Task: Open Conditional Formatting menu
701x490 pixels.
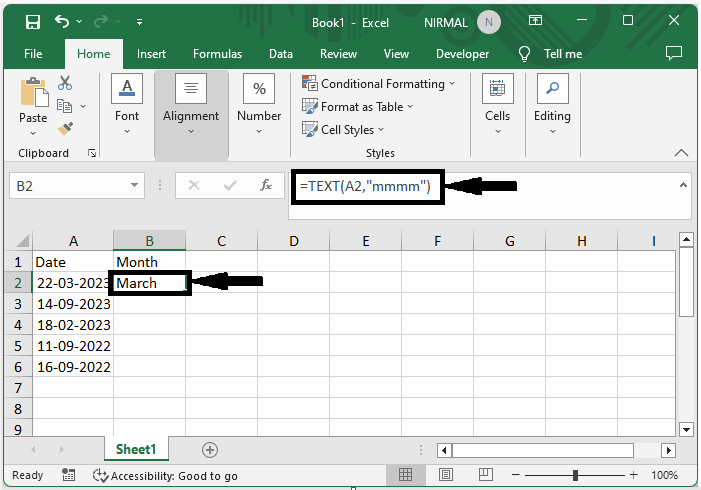Action: point(378,84)
